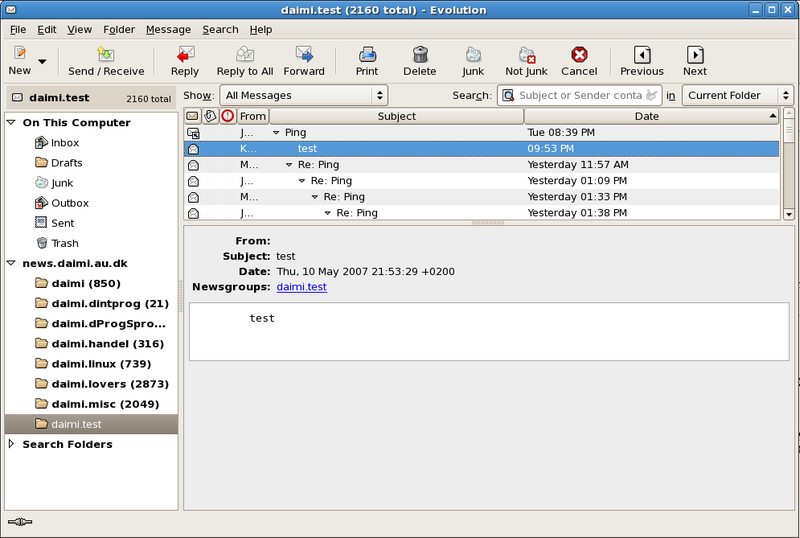The image size is (800, 538).
Task: Toggle read status icon of 01:09 PM message
Action: tap(193, 181)
